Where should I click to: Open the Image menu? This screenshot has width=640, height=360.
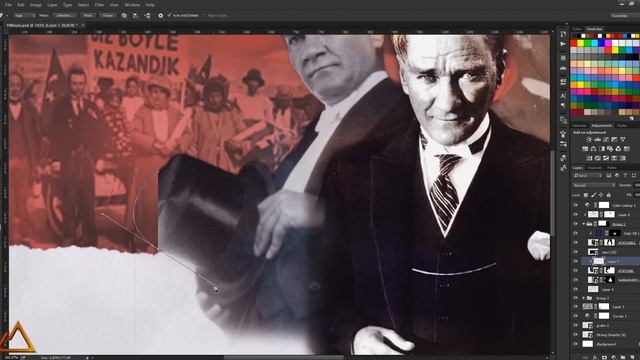36,5
